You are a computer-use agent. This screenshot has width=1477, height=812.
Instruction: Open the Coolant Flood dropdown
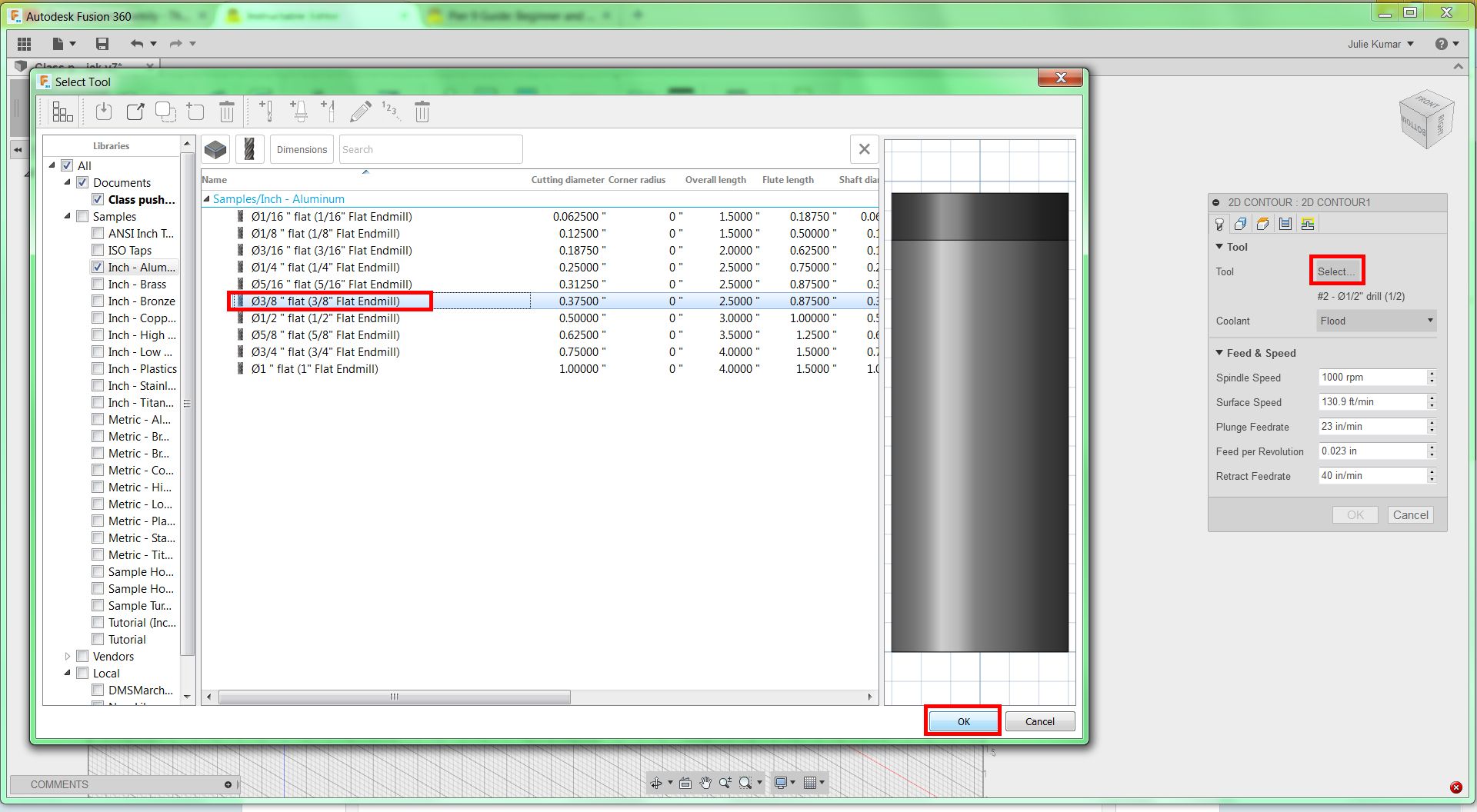1376,321
